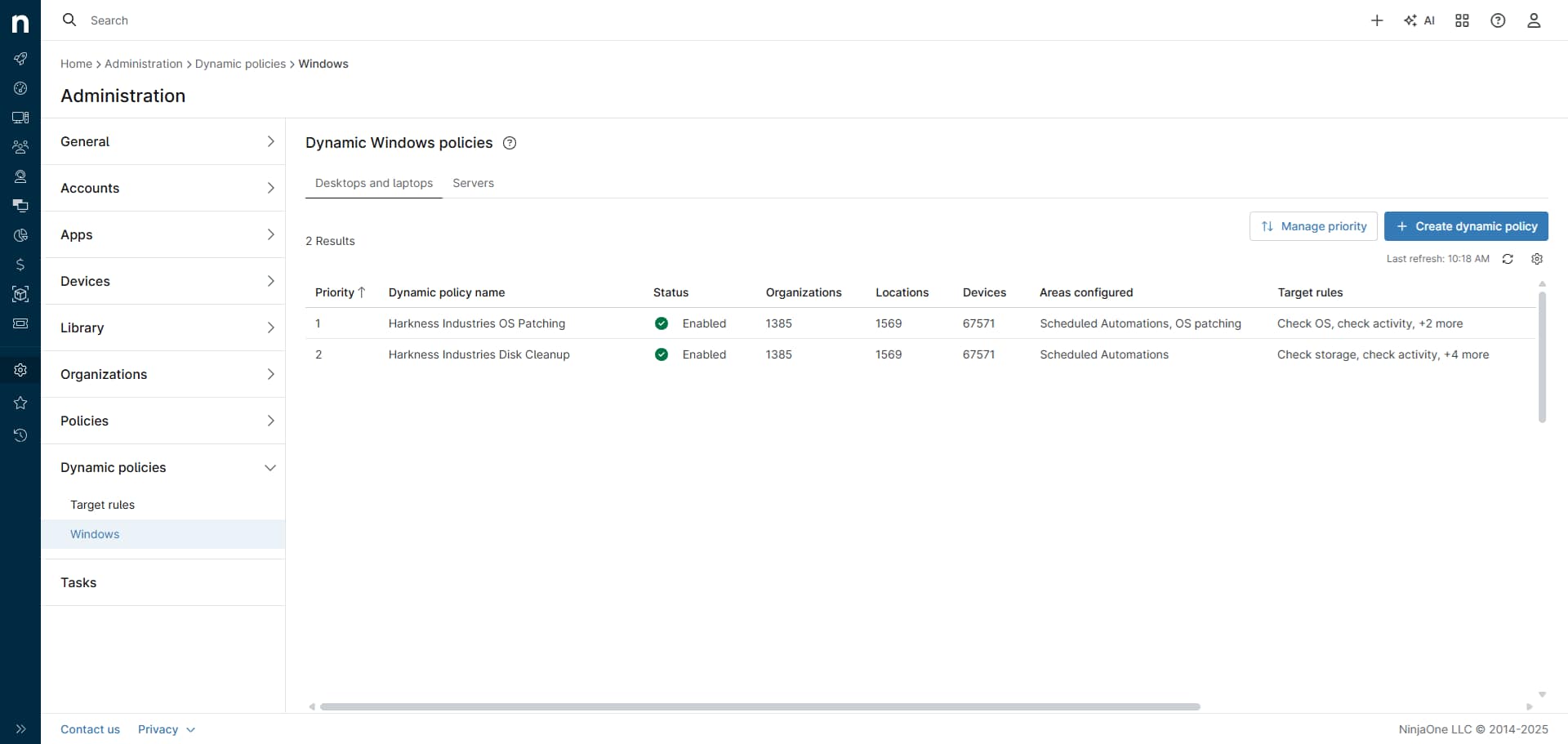Launch the AI assistant from top bar
The height and width of the screenshot is (744, 1568).
tap(1419, 20)
